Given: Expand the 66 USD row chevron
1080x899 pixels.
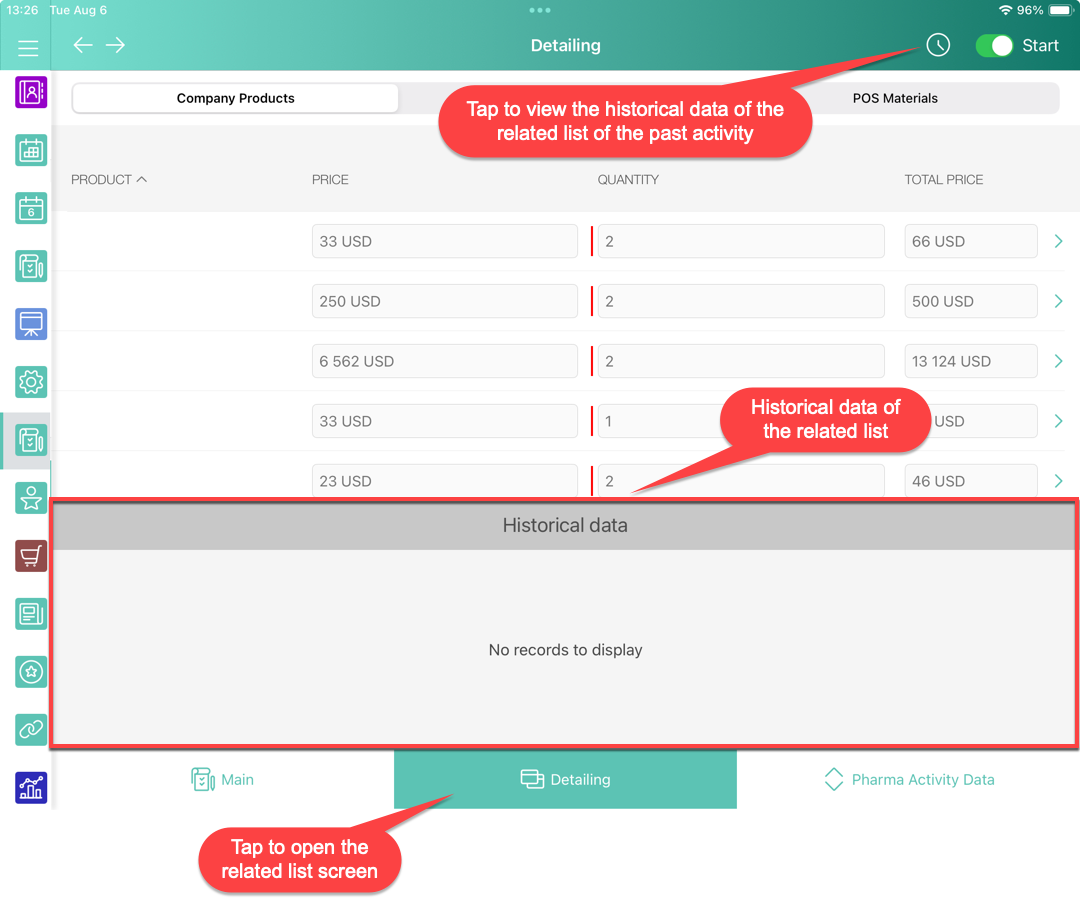Looking at the screenshot, I should point(1058,241).
